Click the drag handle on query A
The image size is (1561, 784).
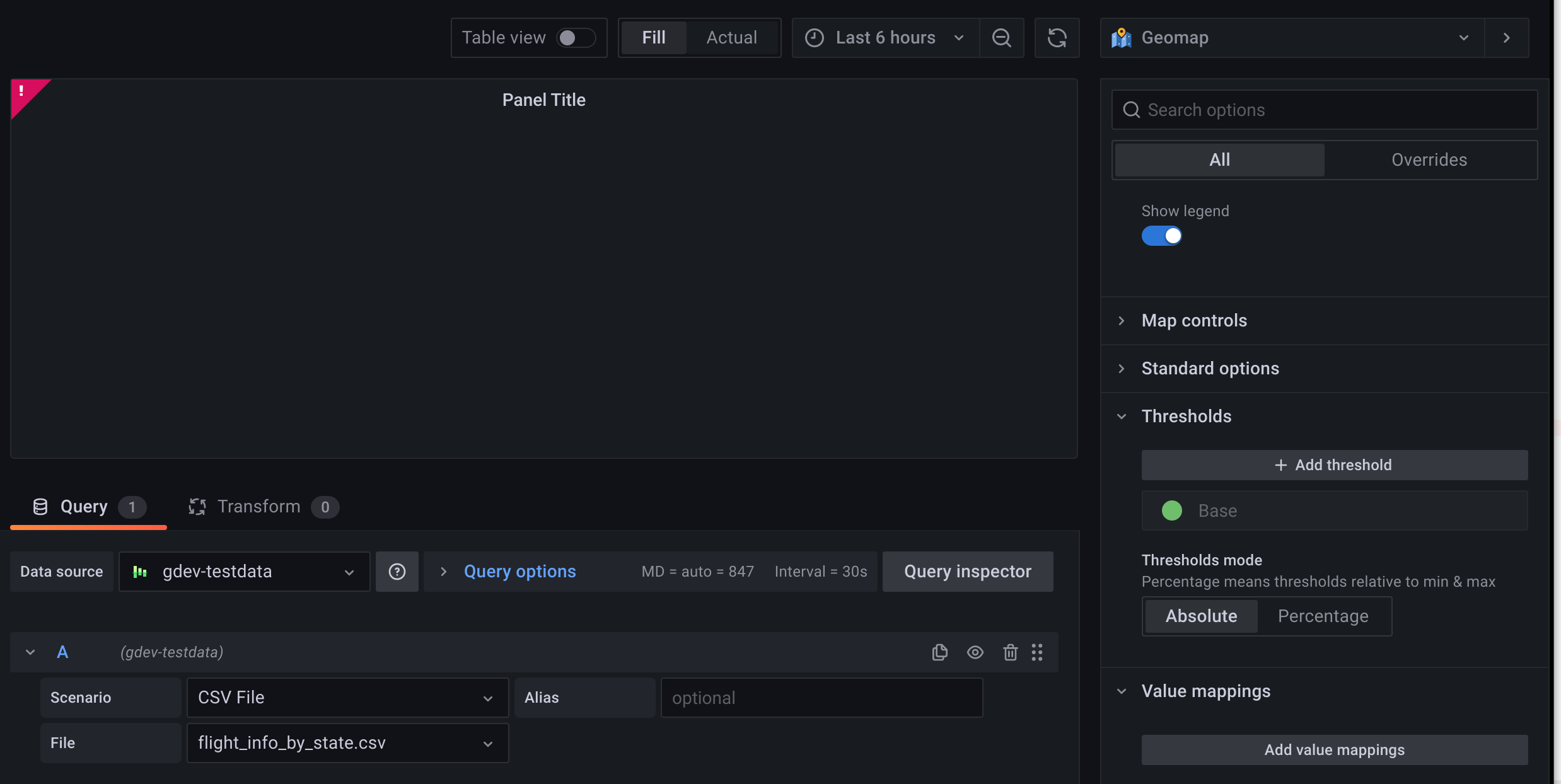[1037, 652]
